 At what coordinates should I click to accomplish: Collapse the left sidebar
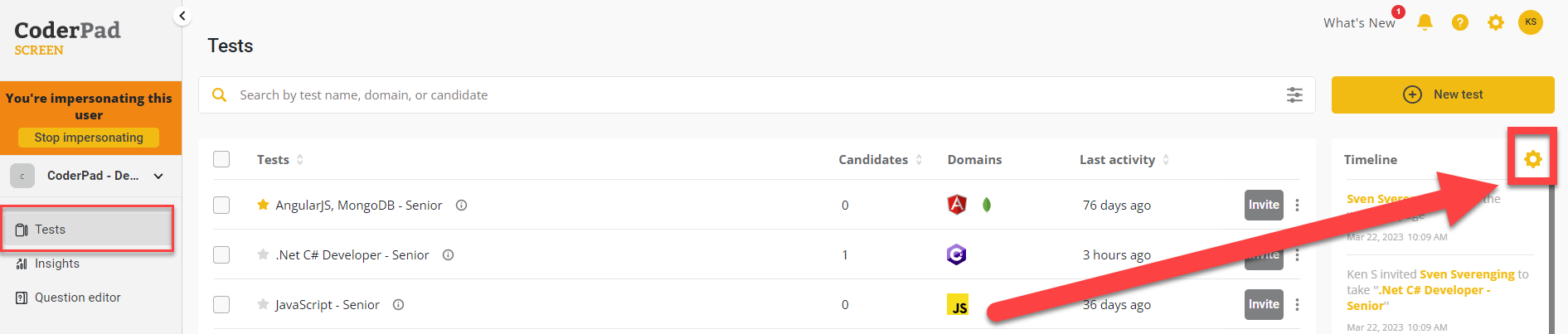coord(182,16)
